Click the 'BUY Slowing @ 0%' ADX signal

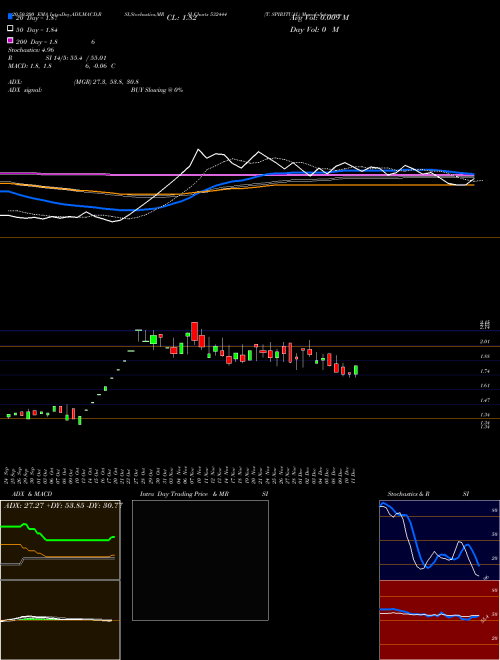[x=157, y=90]
